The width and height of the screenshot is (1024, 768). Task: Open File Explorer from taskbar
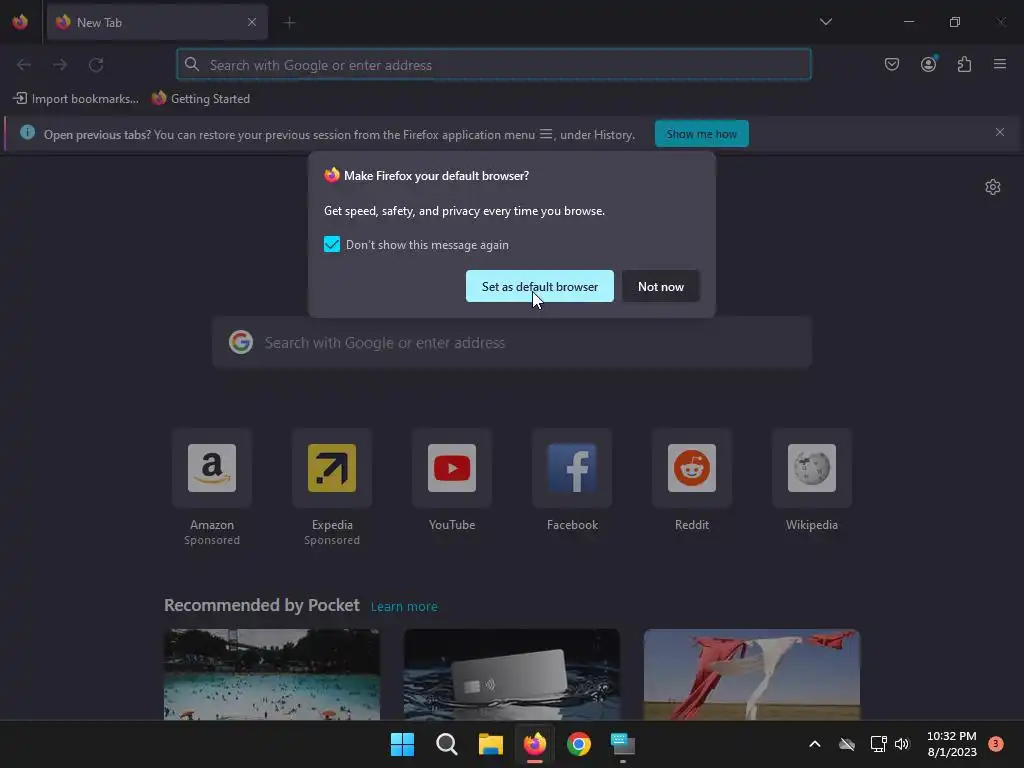pyautogui.click(x=490, y=744)
